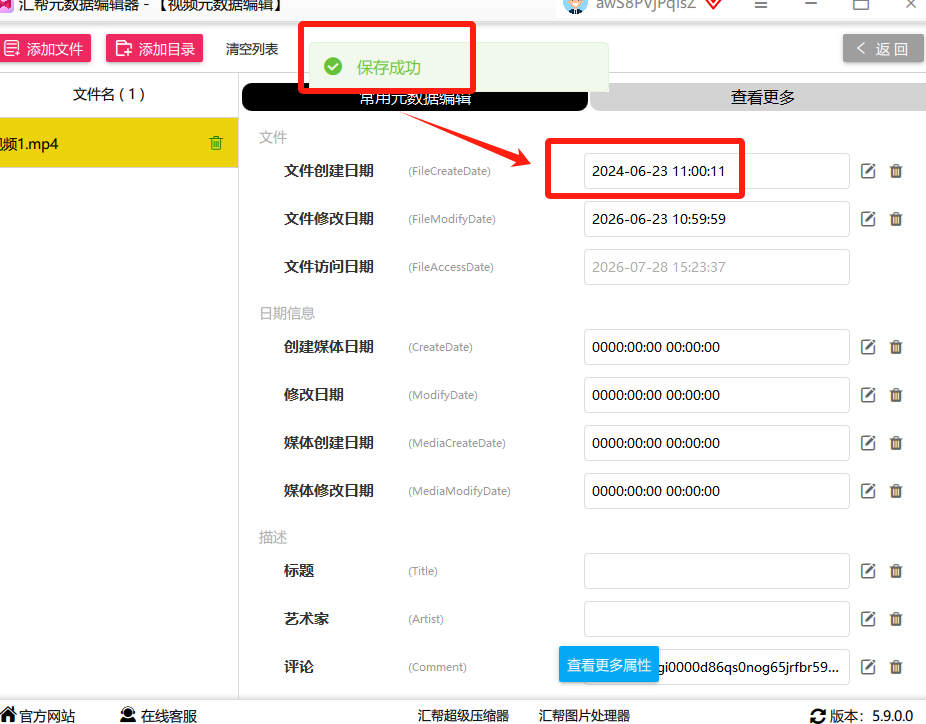Open the 官方网站 link
This screenshot has width=926, height=724.
coord(38,716)
